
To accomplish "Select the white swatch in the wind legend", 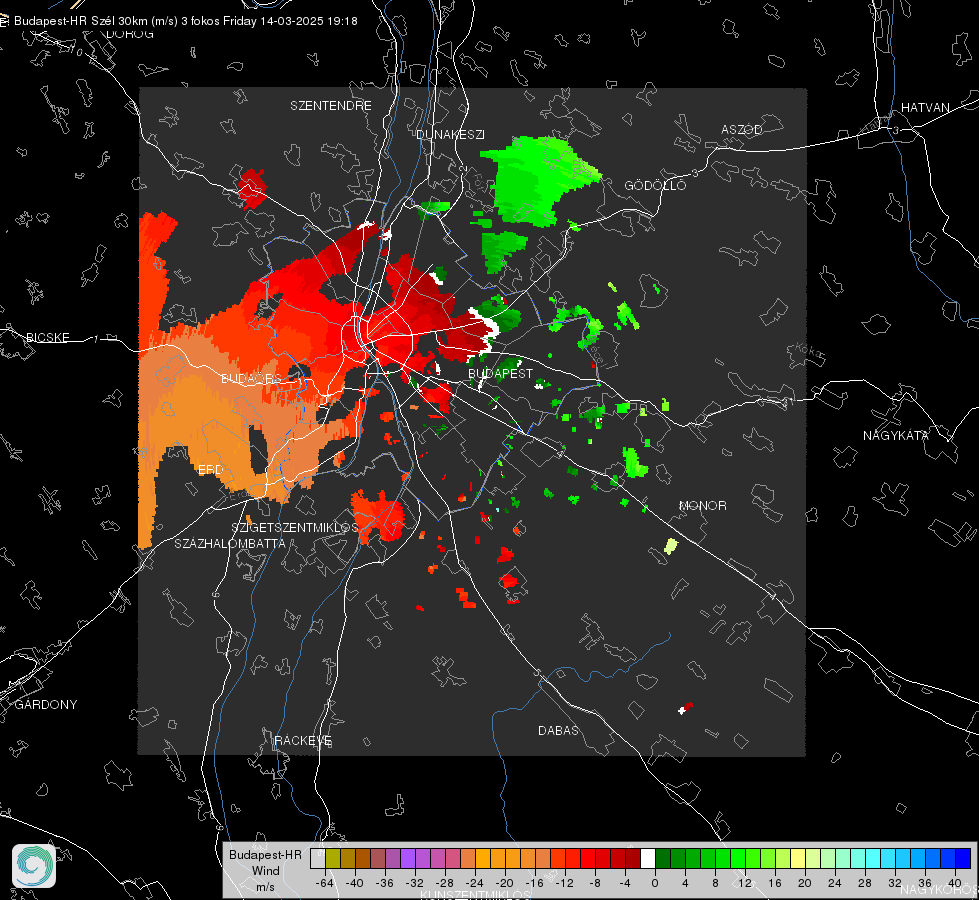I will (x=648, y=858).
